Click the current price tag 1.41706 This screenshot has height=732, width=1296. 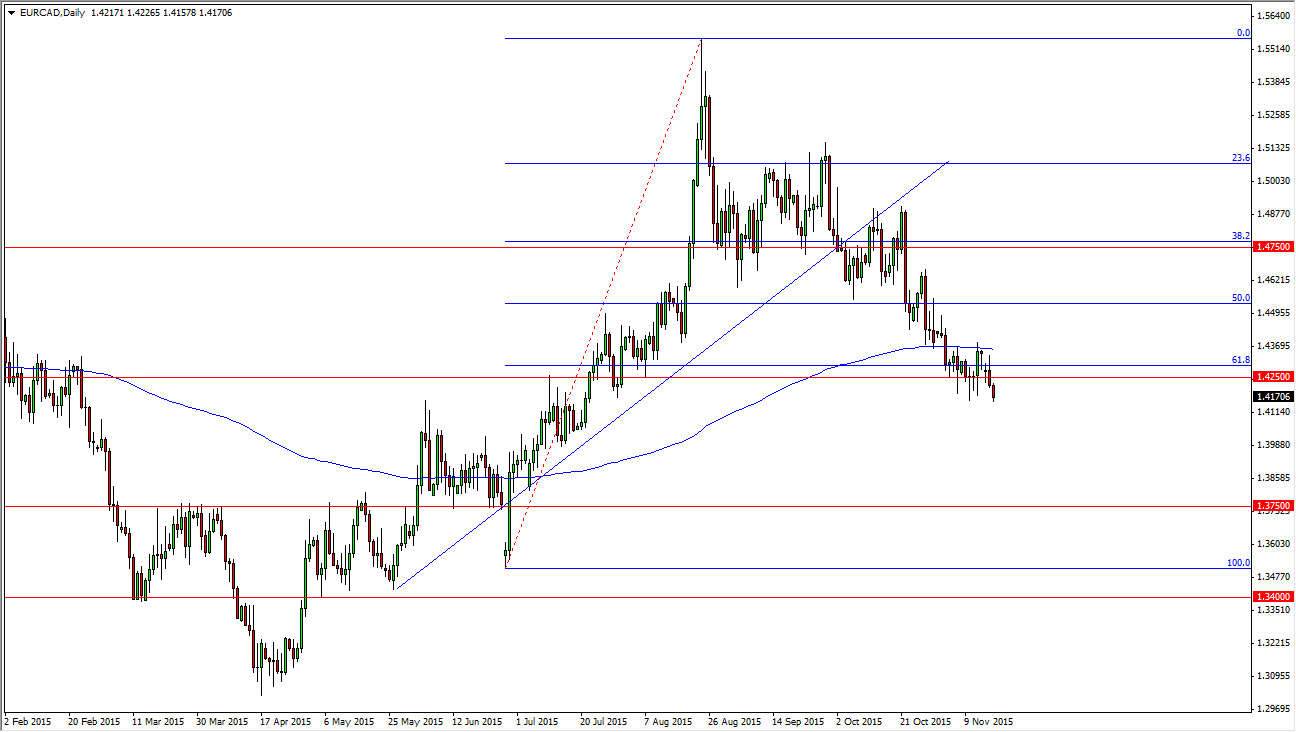(1276, 396)
